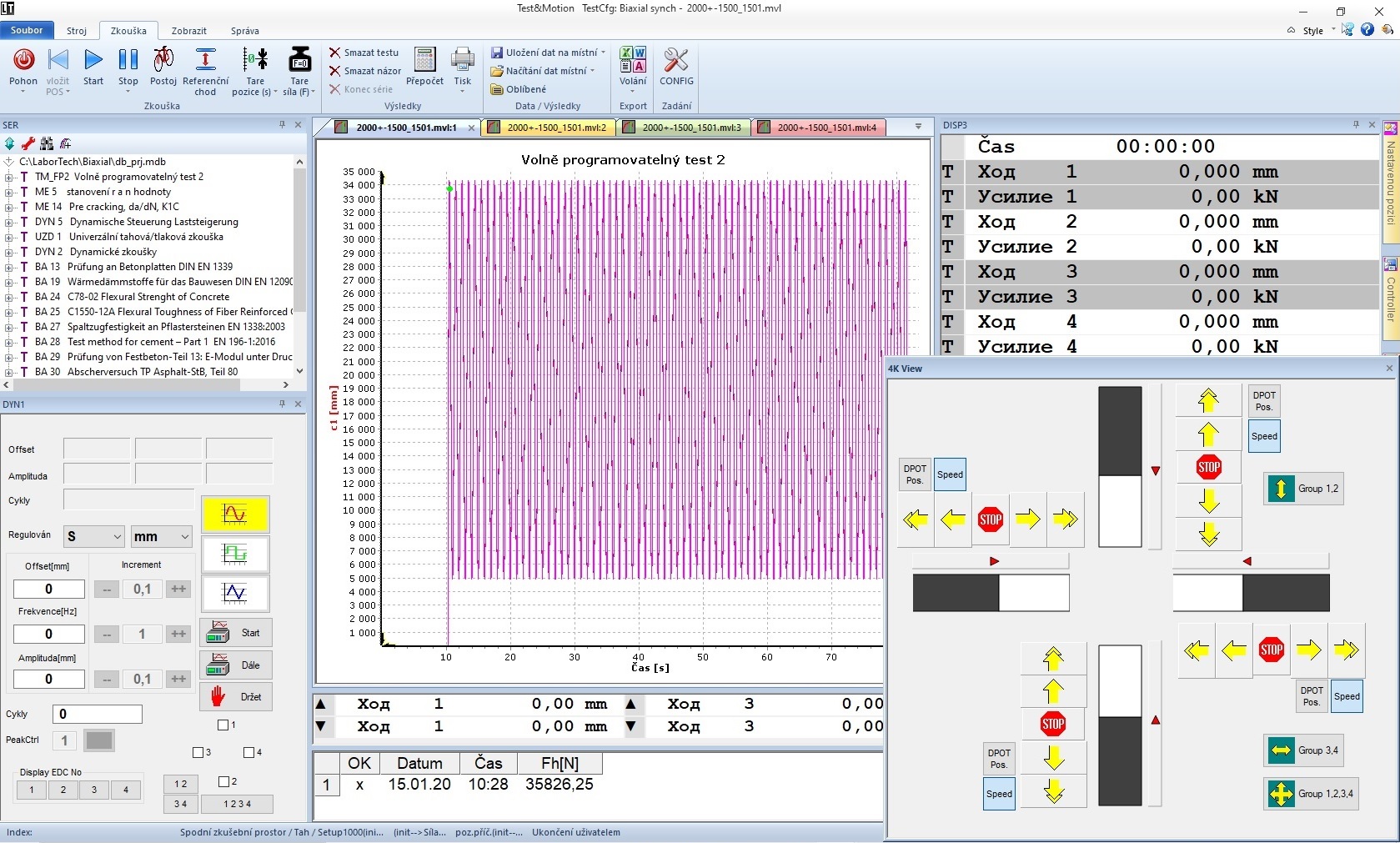The height and width of the screenshot is (843, 1400).
Task: Click the Postoj icon
Action: pyautogui.click(x=163, y=59)
